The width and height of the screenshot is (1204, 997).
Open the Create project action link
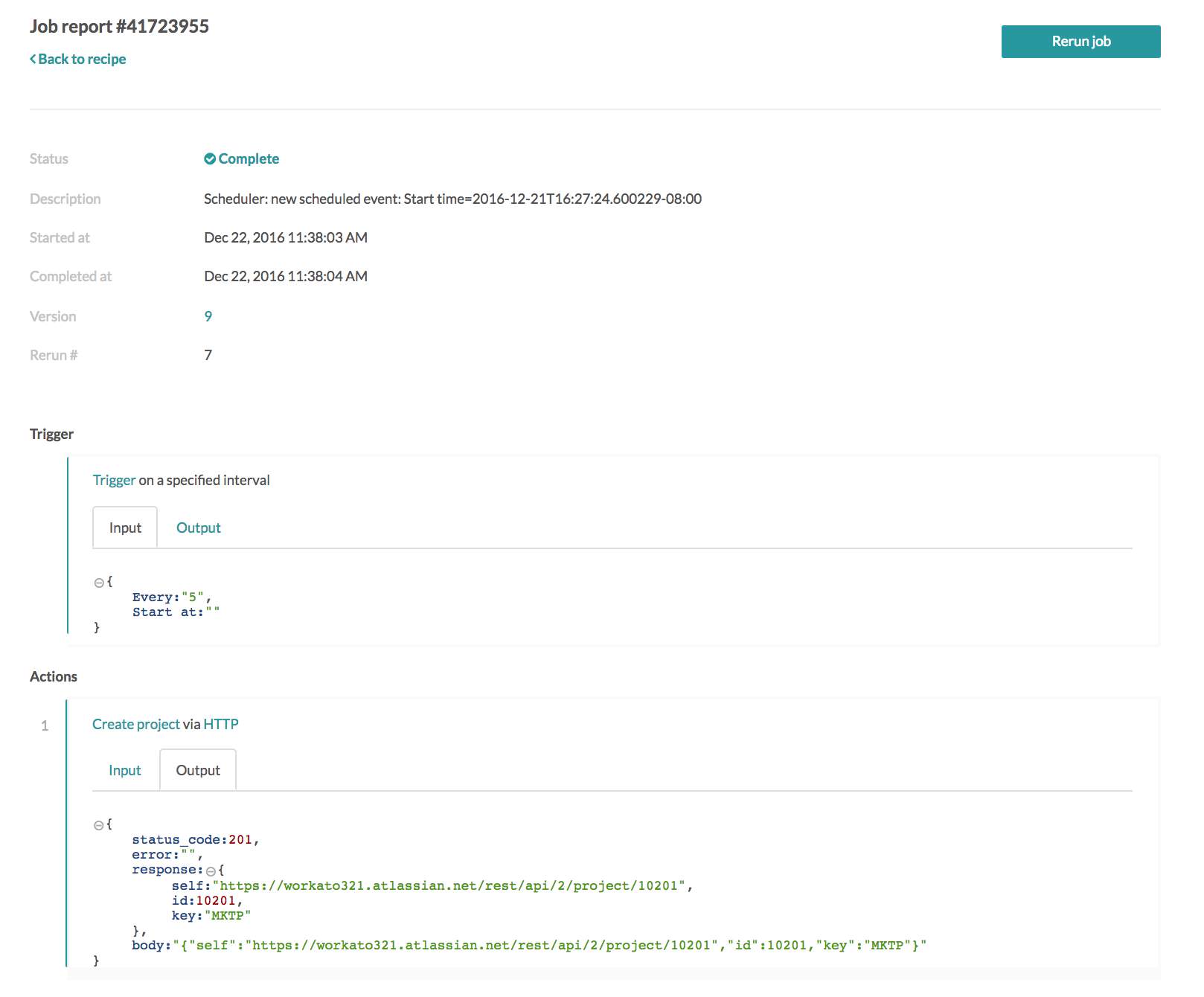(x=136, y=723)
